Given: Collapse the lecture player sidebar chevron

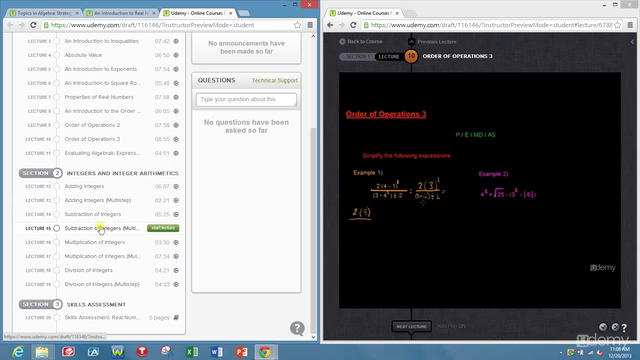Looking at the screenshot, I should pos(633,42).
